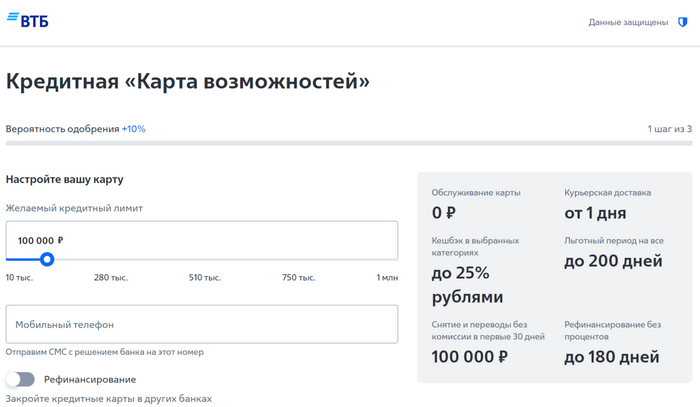Click the Курьерская доставка от 1 дня info

coord(608,203)
